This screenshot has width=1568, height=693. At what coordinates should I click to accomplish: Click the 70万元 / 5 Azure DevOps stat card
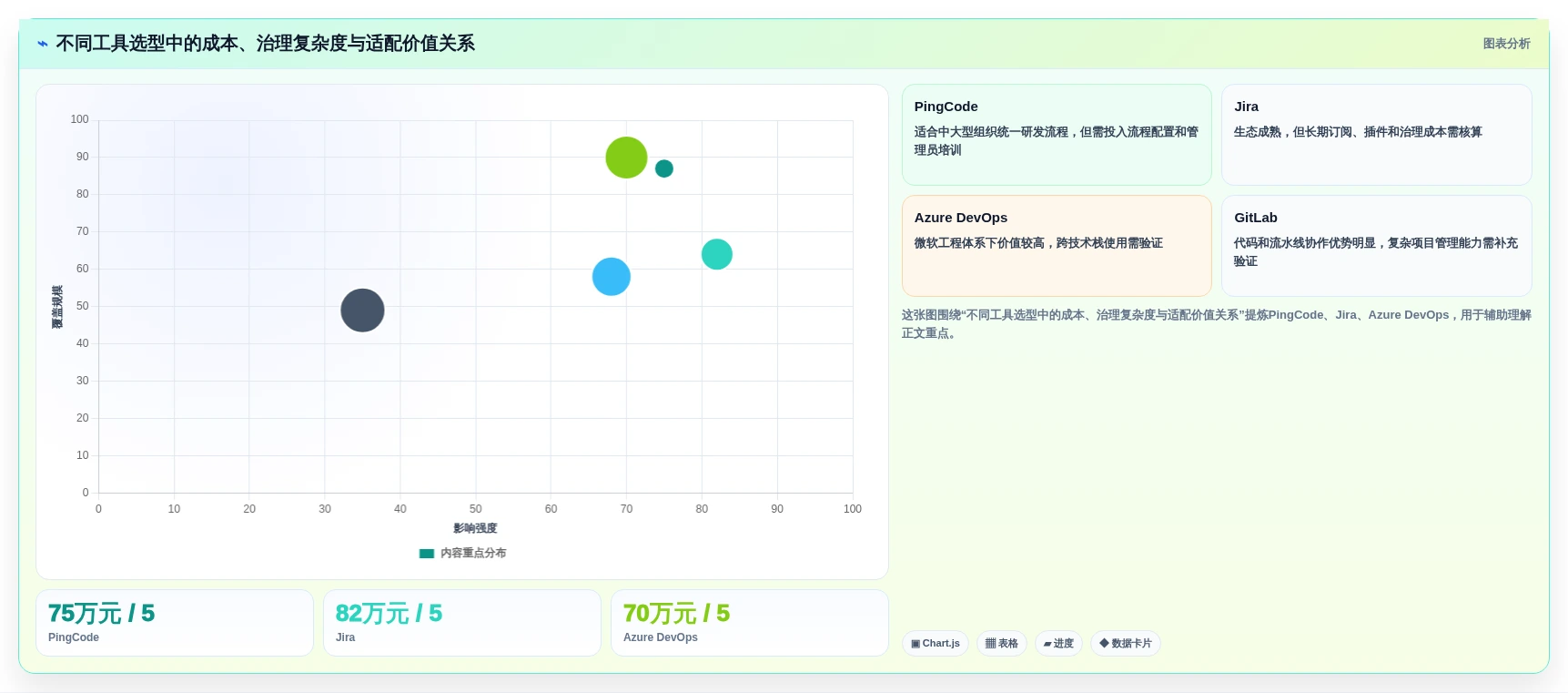pyautogui.click(x=750, y=623)
